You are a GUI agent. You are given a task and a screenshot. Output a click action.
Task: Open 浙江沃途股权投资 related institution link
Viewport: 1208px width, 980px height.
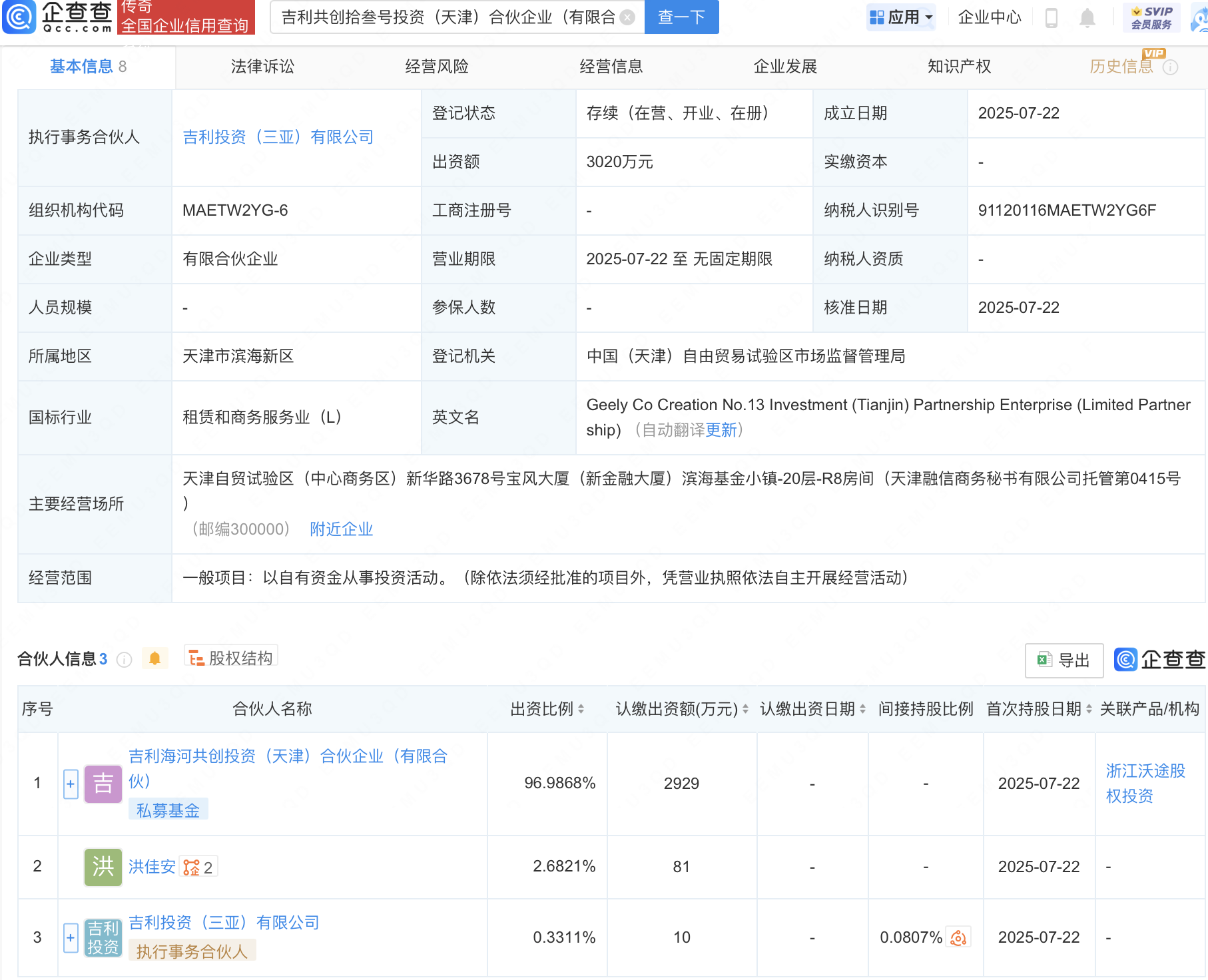[1146, 784]
